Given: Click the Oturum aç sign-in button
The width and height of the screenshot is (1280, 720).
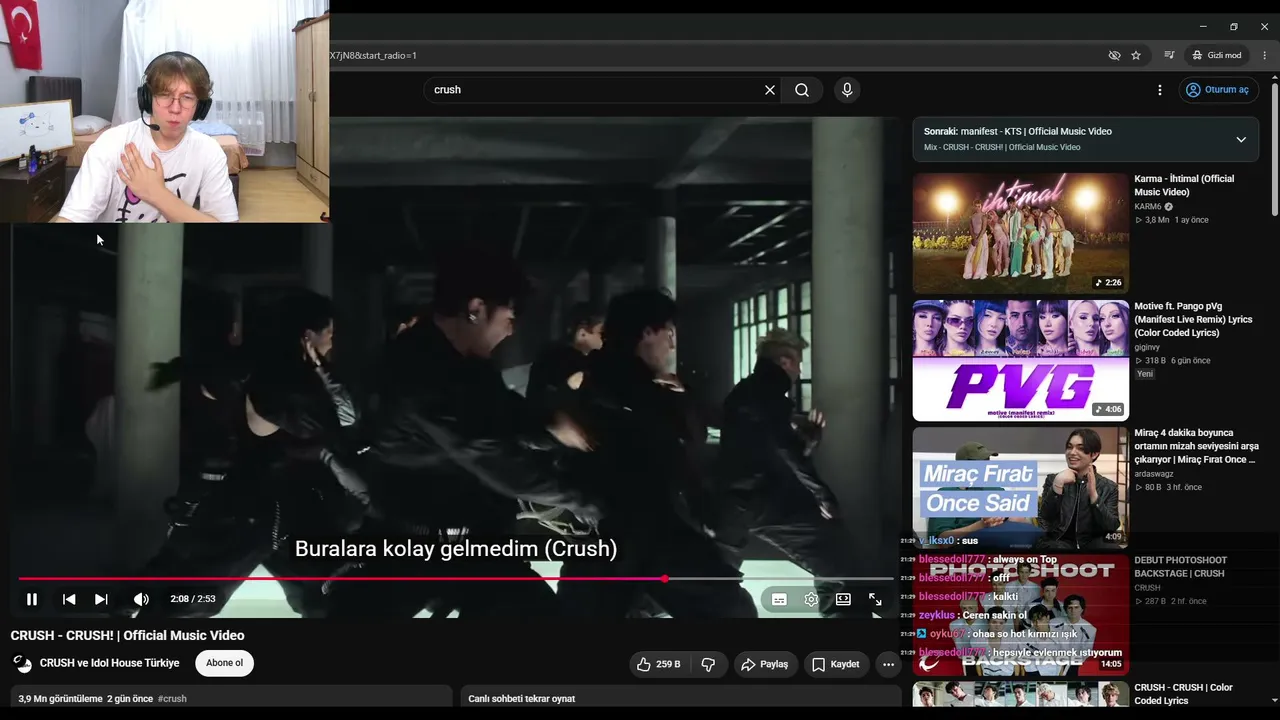Looking at the screenshot, I should (1218, 90).
